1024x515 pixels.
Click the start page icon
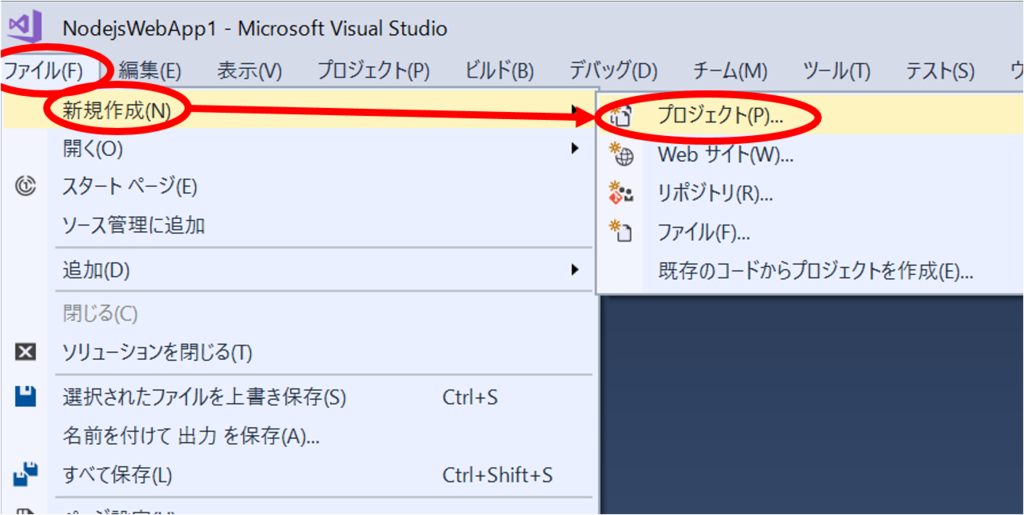[25, 187]
